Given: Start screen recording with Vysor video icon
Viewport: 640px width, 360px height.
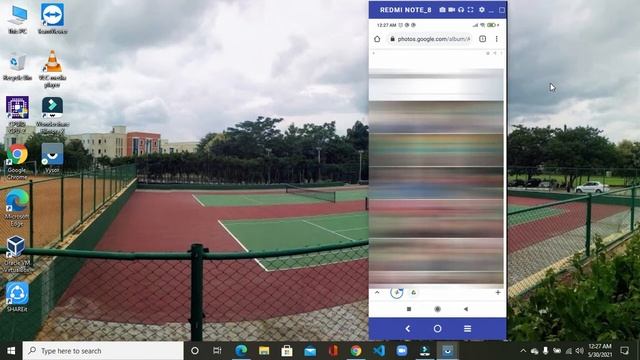Looking at the screenshot, I should (x=452, y=10).
